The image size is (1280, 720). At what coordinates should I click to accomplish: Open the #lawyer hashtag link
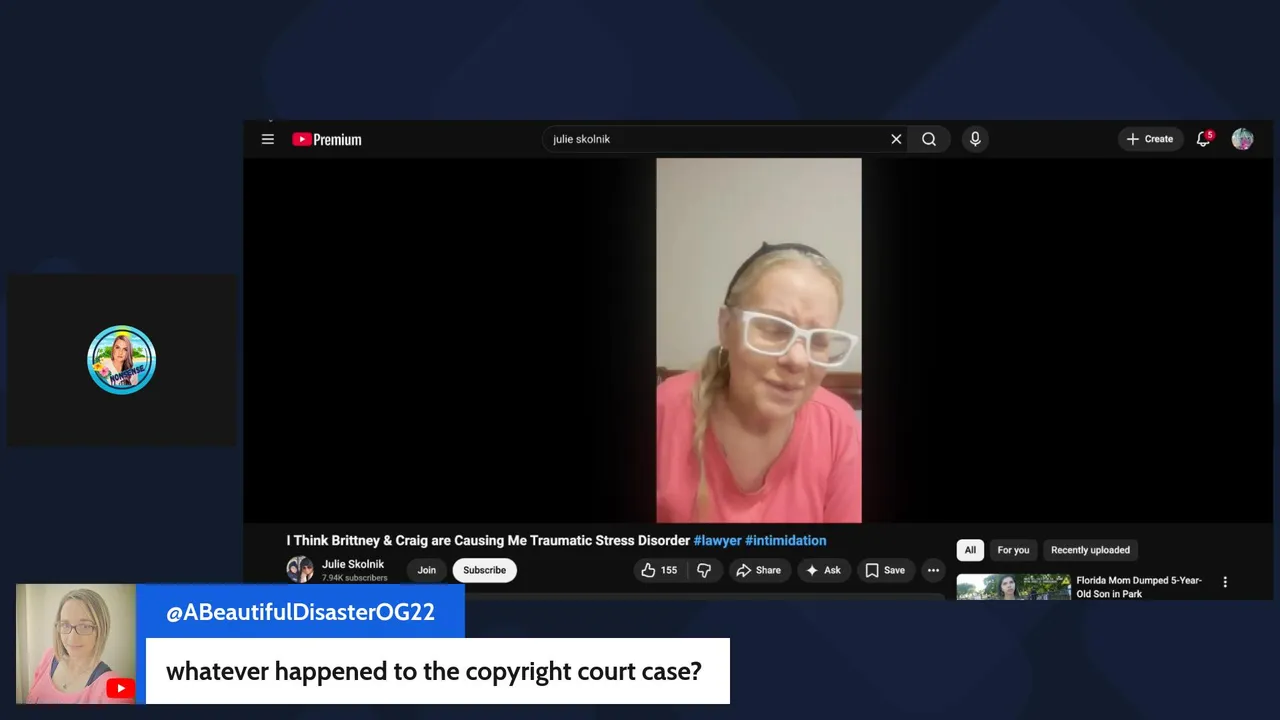(717, 540)
